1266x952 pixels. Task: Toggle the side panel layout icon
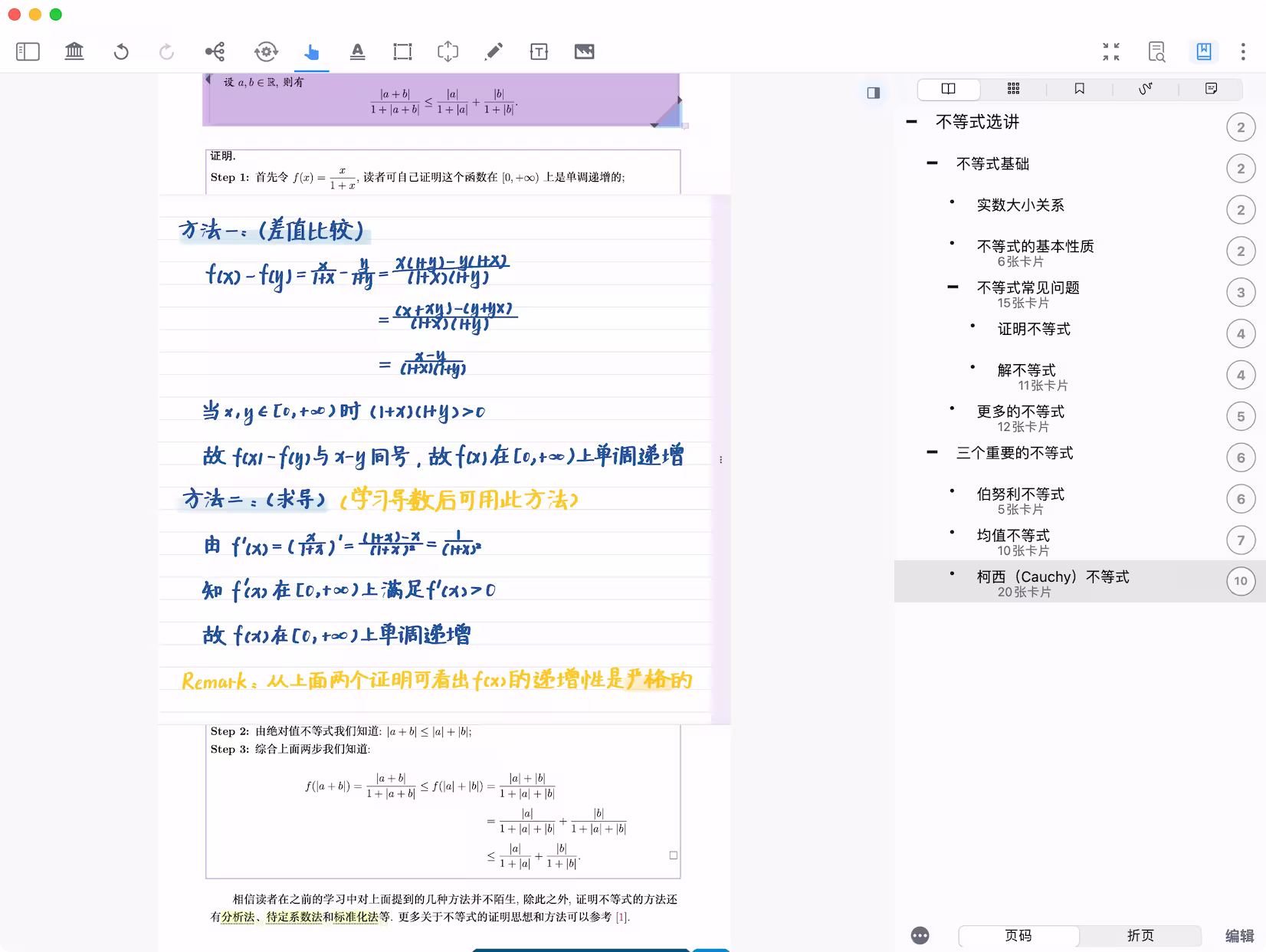coord(874,93)
